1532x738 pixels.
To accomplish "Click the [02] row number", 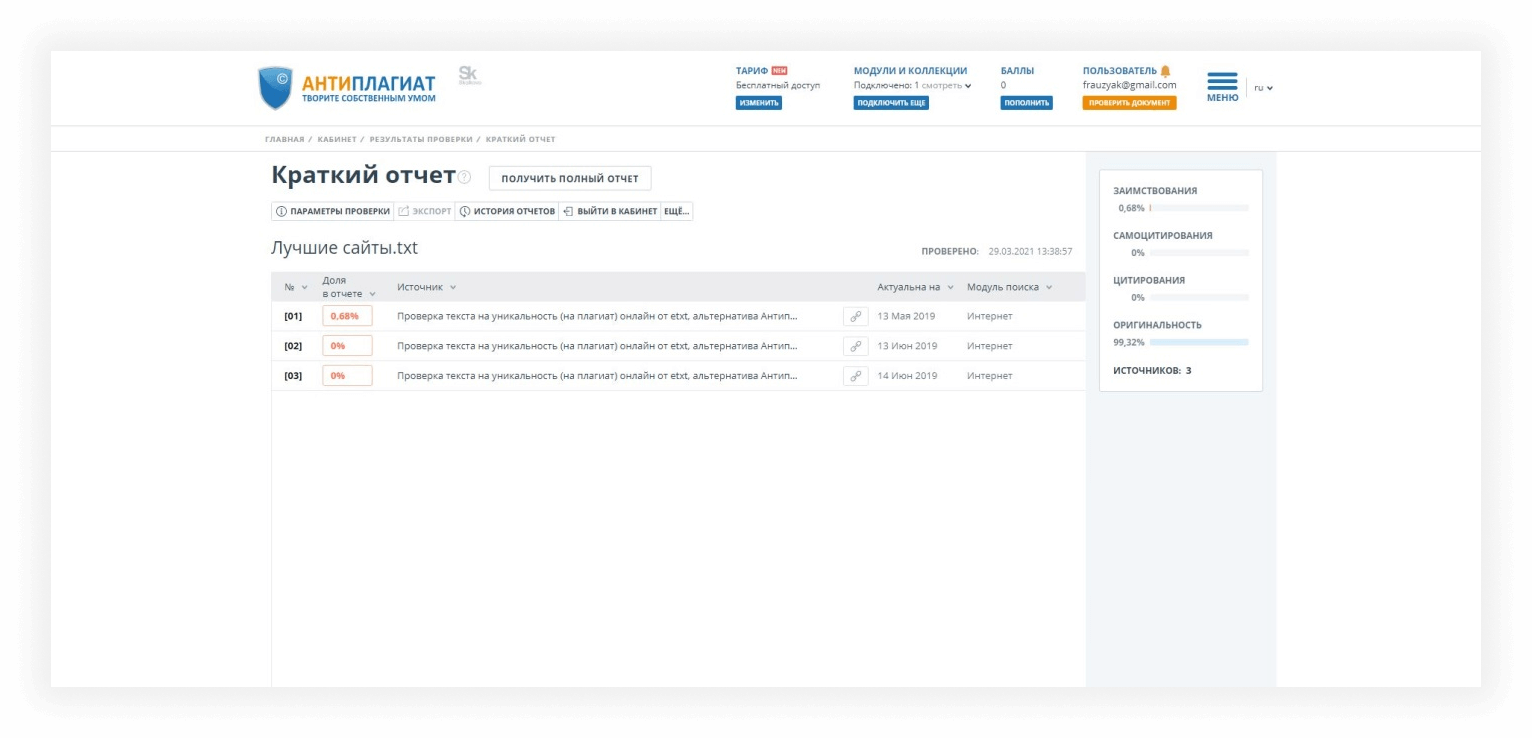I will (x=293, y=346).
